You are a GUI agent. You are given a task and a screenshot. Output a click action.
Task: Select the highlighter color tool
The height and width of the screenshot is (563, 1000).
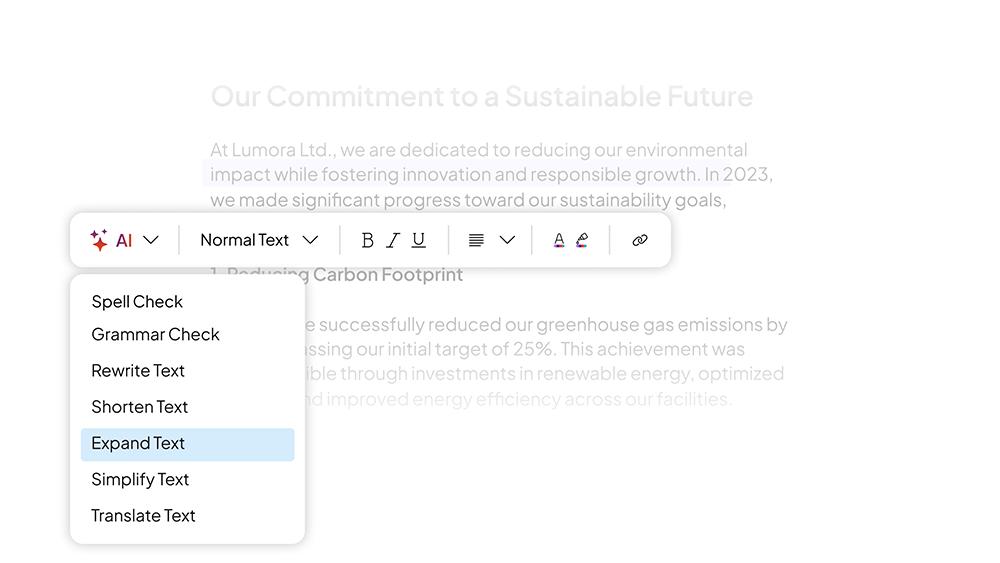coord(582,240)
